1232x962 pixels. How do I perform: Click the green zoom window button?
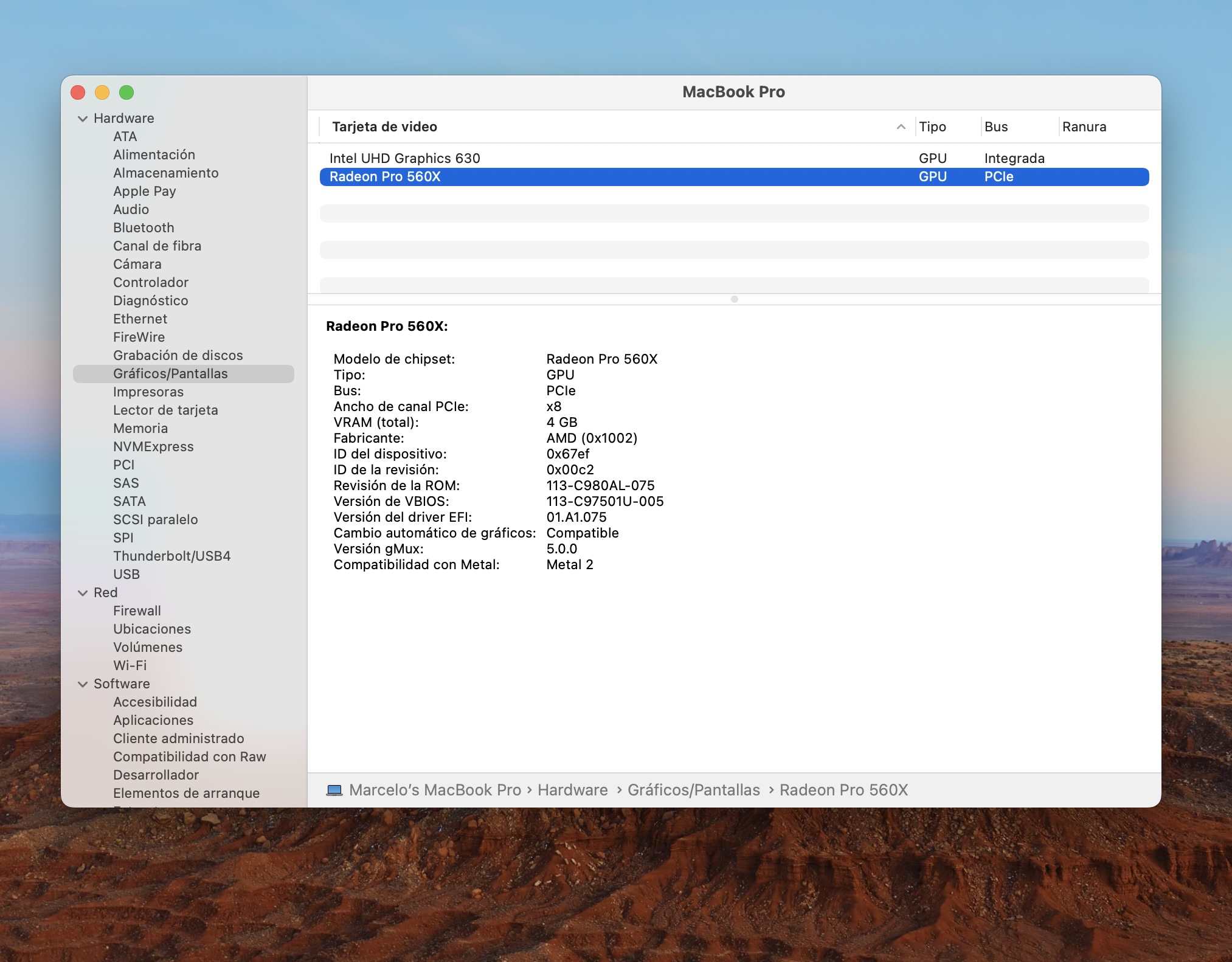[x=126, y=92]
